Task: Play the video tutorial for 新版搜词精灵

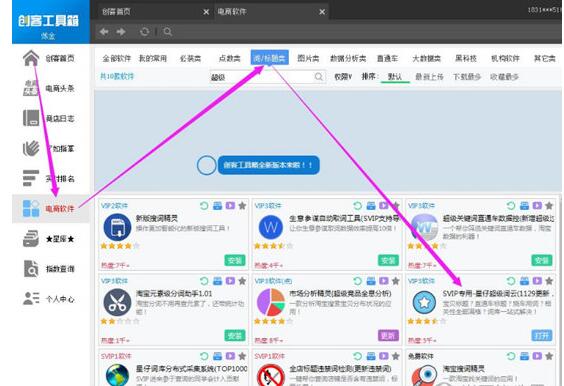Action: (230, 206)
